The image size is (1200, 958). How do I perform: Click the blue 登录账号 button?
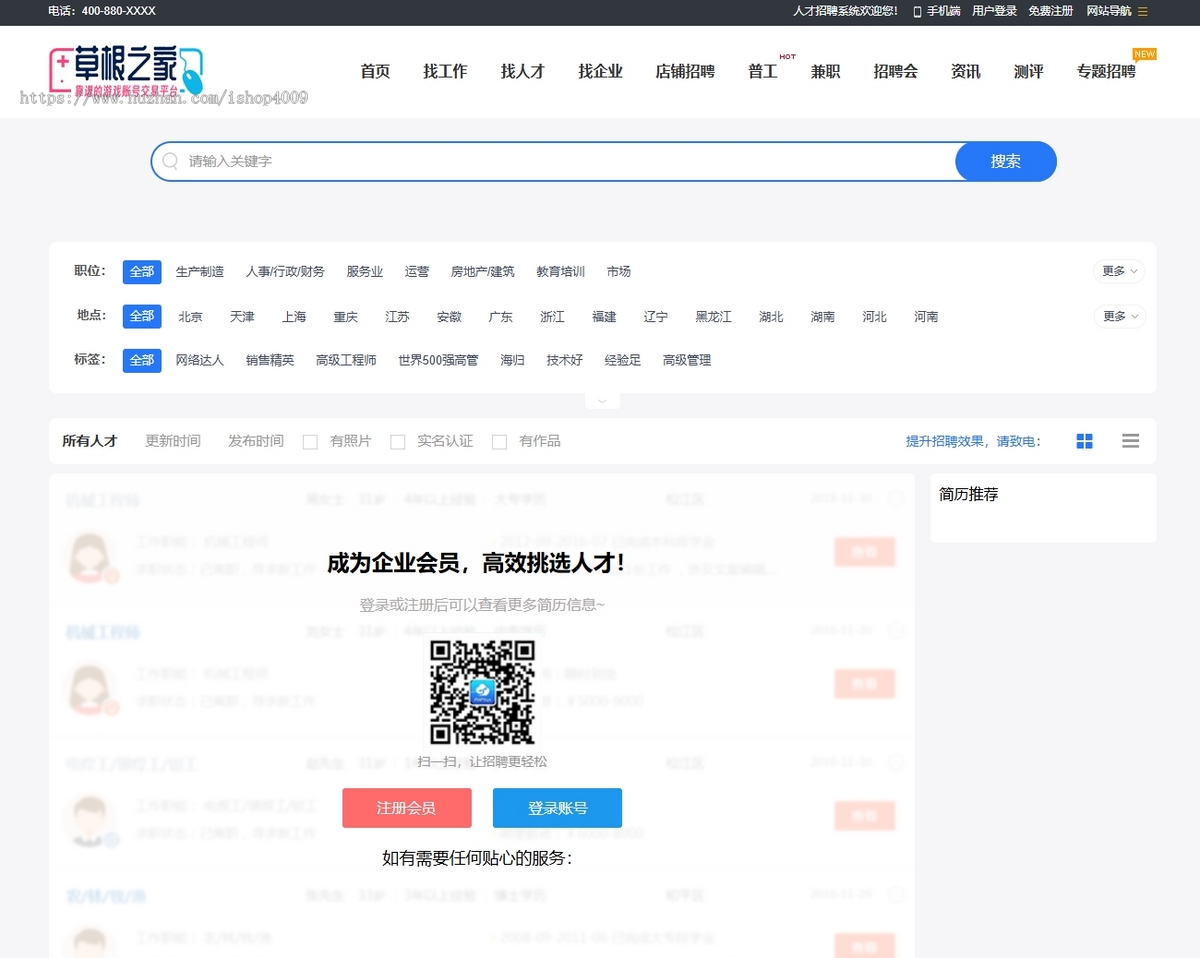pos(558,808)
